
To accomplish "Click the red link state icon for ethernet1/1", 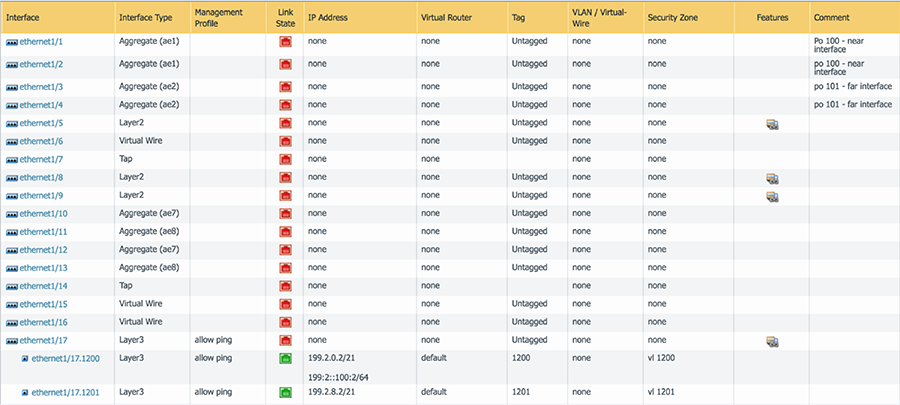I will (x=285, y=41).
